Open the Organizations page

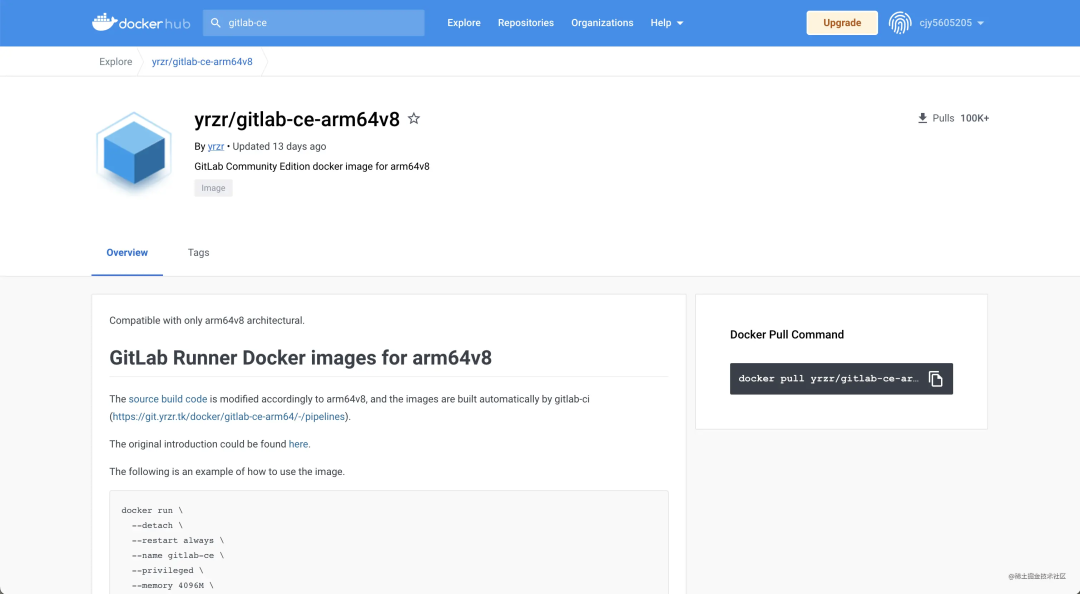click(x=602, y=23)
